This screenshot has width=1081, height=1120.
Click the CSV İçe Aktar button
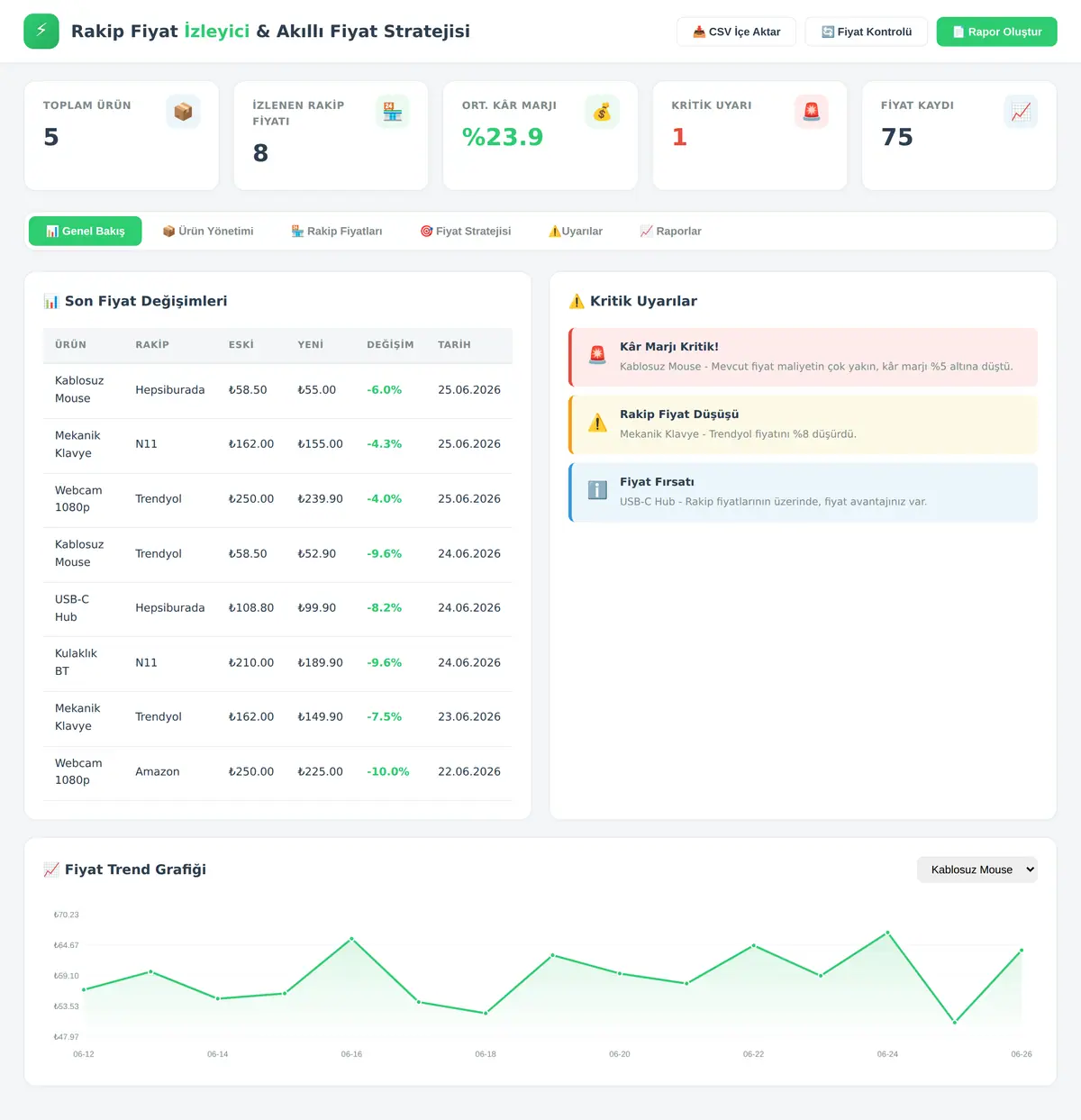[736, 32]
